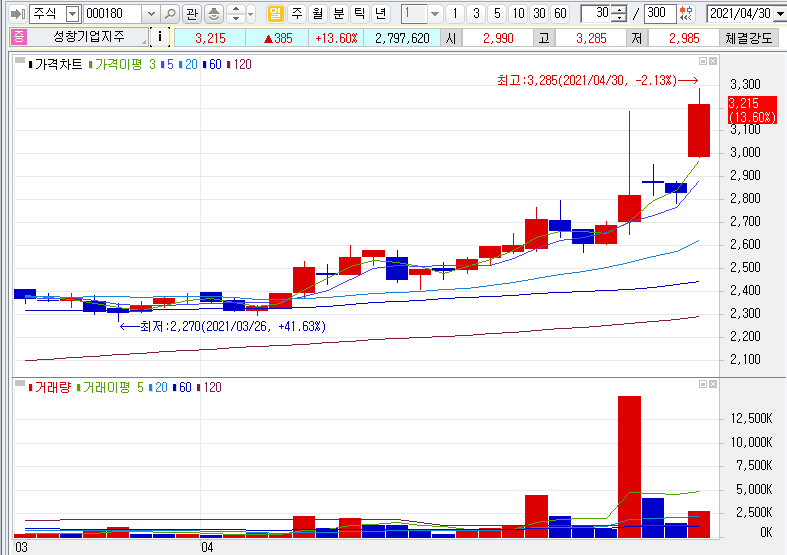This screenshot has width=787, height=555.
Task: Open stock info with the i button
Action: (x=160, y=37)
